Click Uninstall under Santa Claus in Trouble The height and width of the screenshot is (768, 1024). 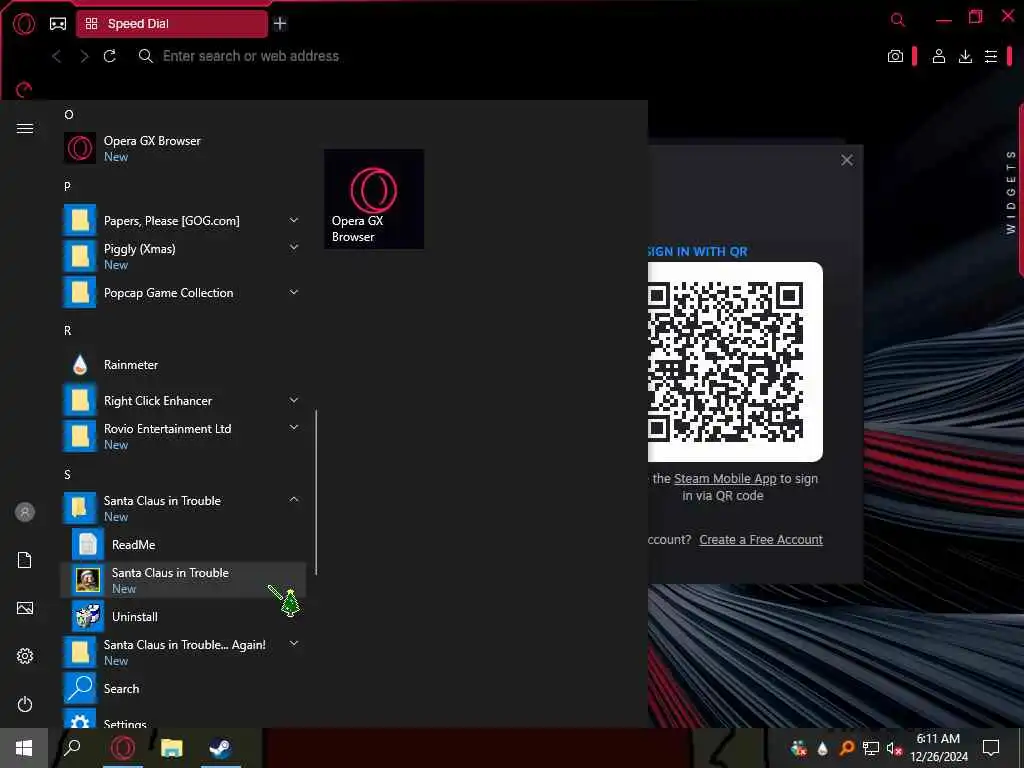point(183,616)
